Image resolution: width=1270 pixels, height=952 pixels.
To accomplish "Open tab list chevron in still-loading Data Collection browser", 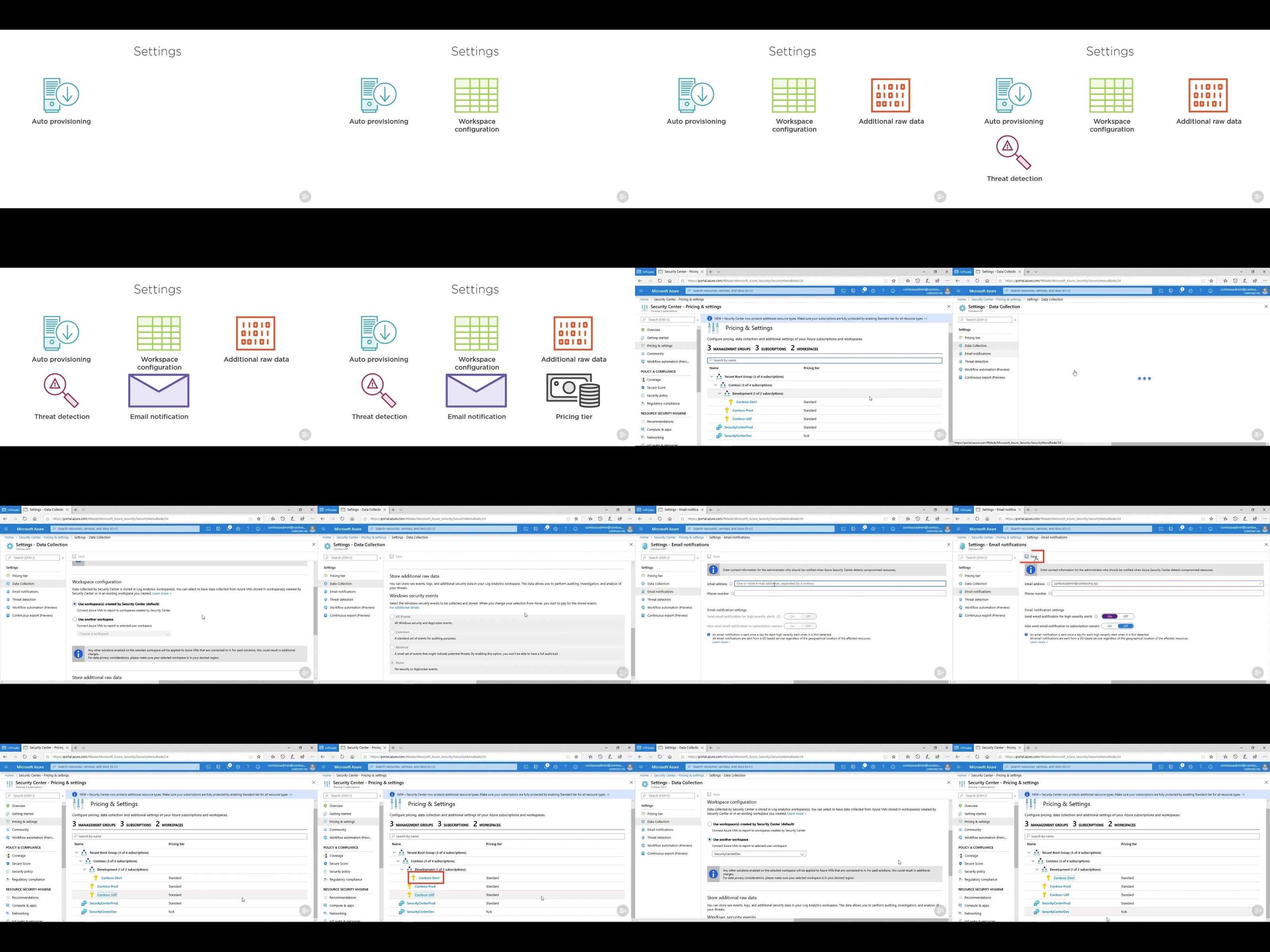I will [1036, 271].
